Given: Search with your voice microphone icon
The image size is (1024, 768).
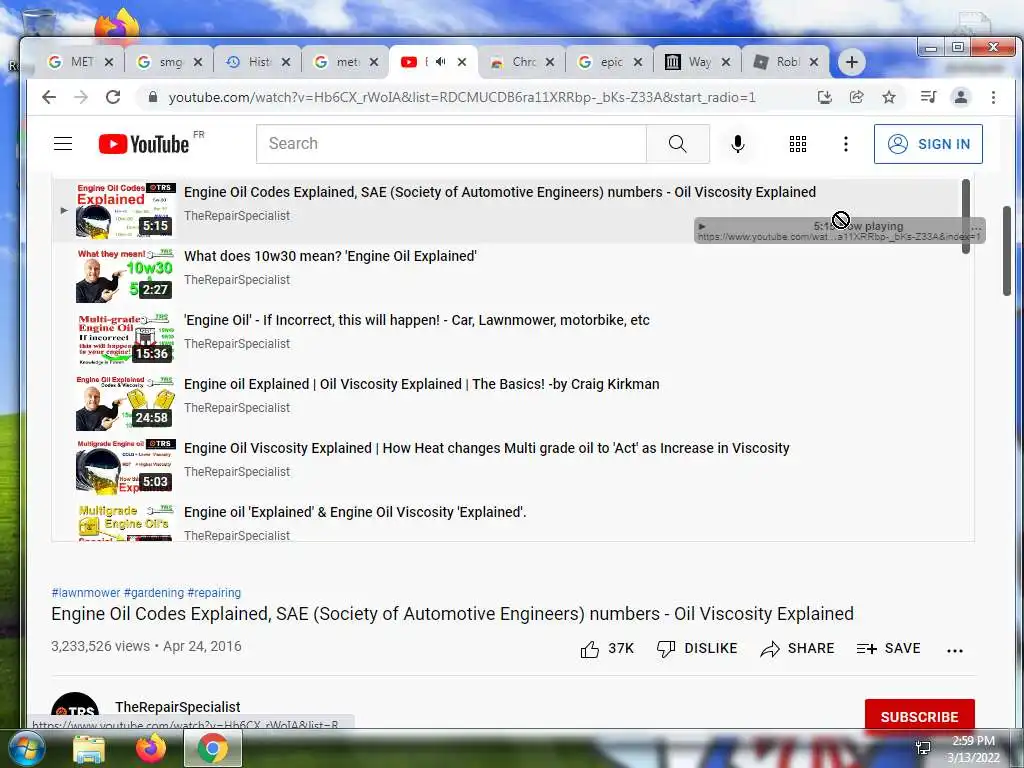Looking at the screenshot, I should click(x=738, y=144).
